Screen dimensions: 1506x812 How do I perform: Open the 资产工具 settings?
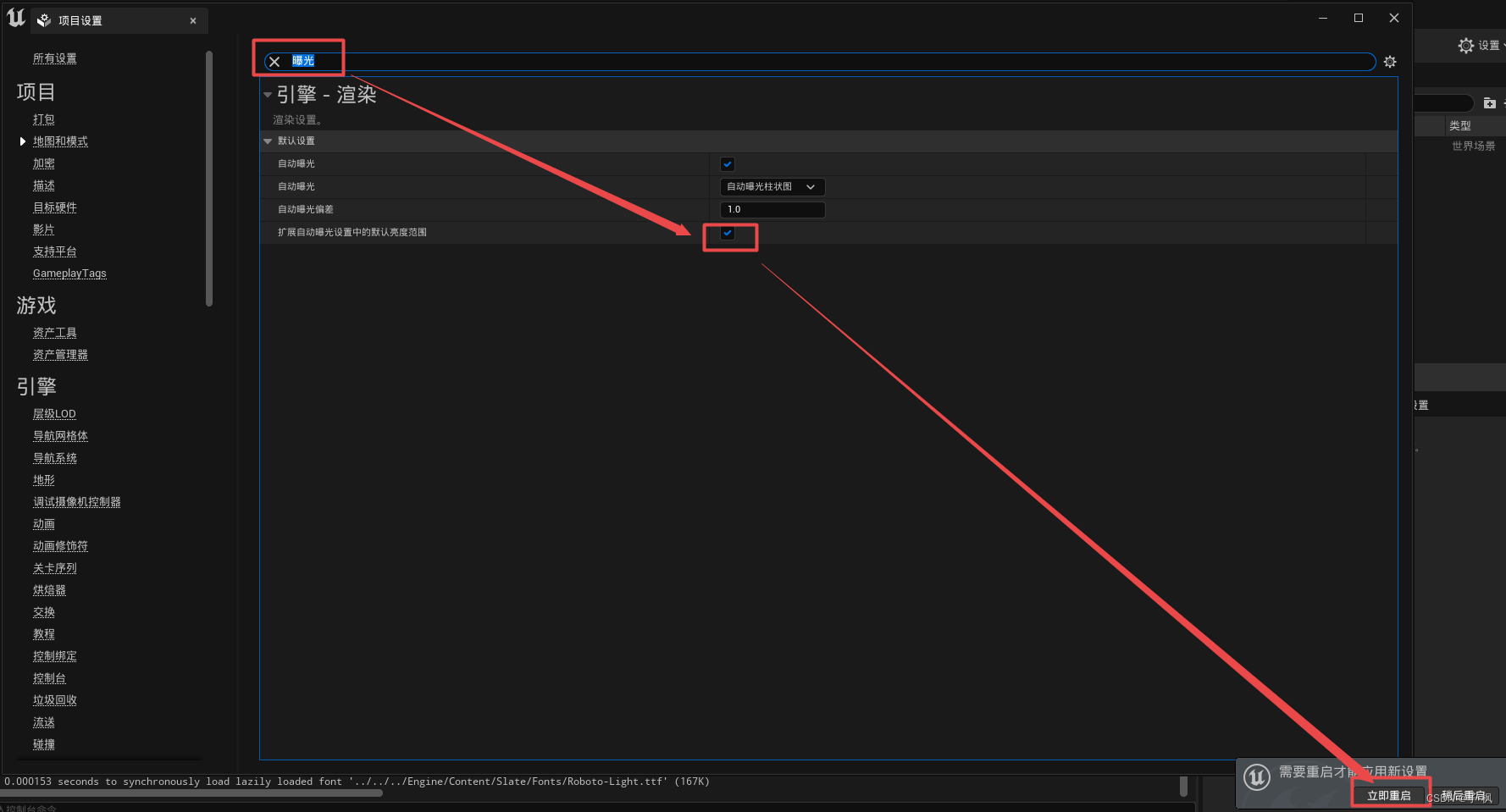coord(54,333)
